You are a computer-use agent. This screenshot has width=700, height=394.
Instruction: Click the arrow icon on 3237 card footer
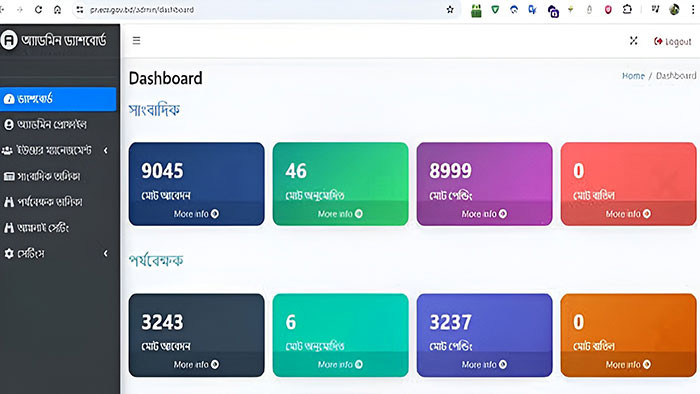click(x=503, y=365)
